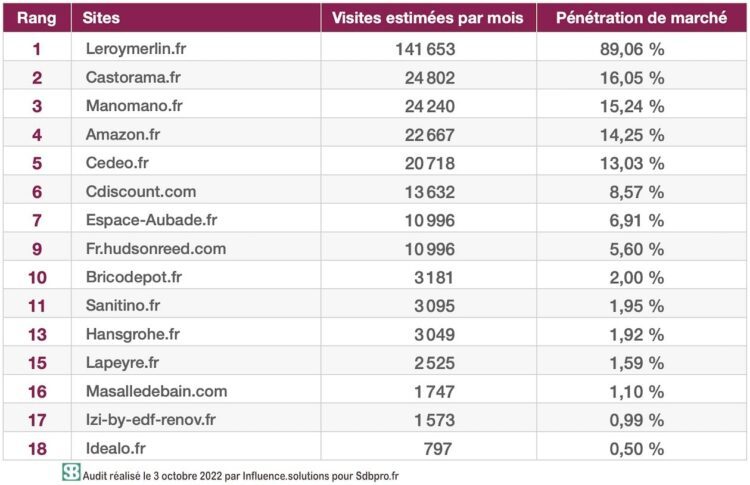Open the Masalledebain.com entry
Viewport: 750px width, 485px height.
[155, 392]
